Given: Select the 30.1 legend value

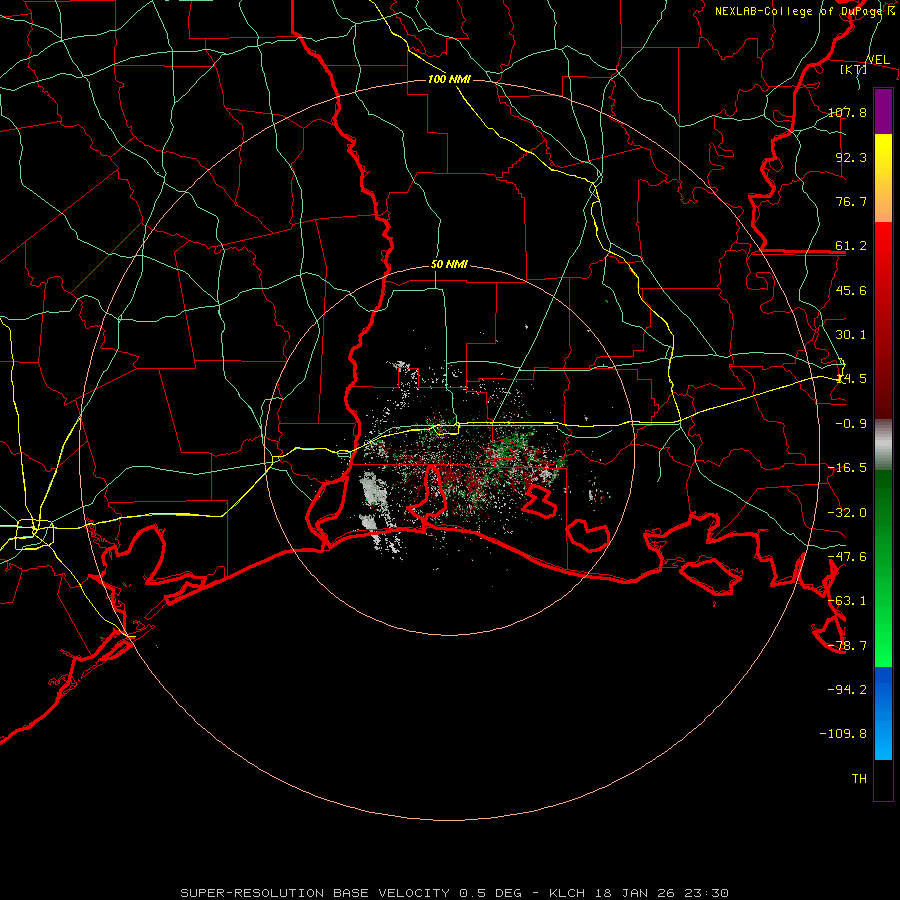Looking at the screenshot, I should [x=851, y=335].
